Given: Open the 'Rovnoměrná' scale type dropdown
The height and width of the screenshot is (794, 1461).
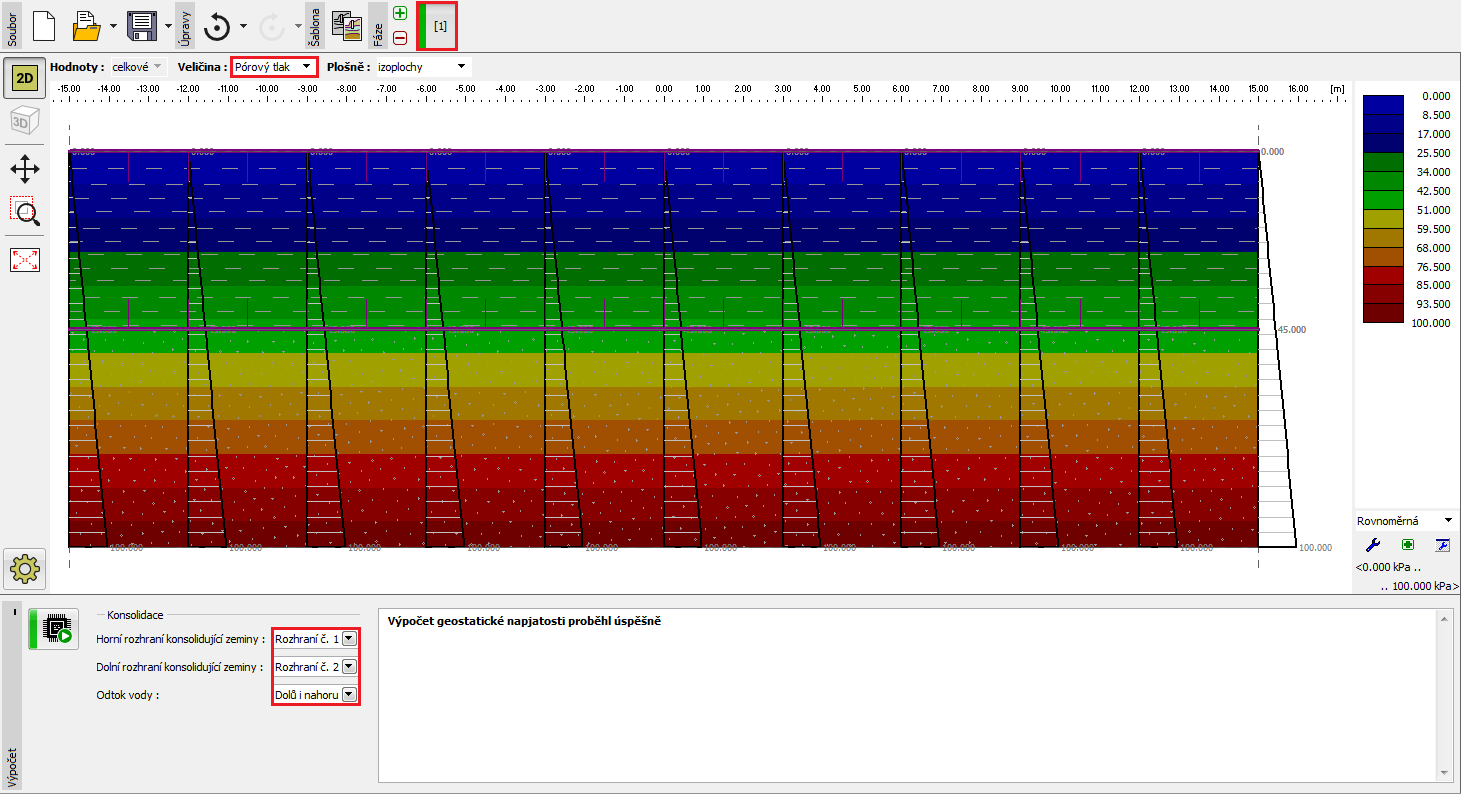Looking at the screenshot, I should pos(1405,521).
